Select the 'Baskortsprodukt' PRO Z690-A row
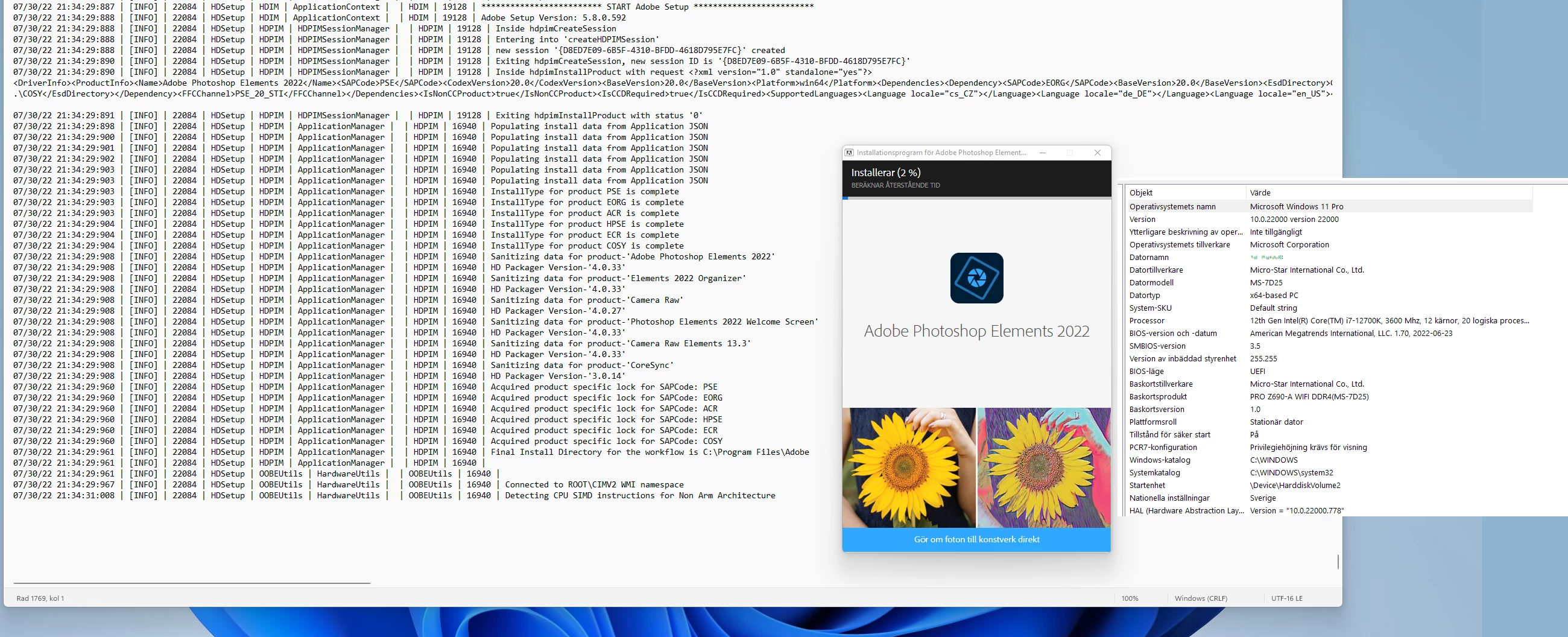 pyautogui.click(x=1329, y=396)
